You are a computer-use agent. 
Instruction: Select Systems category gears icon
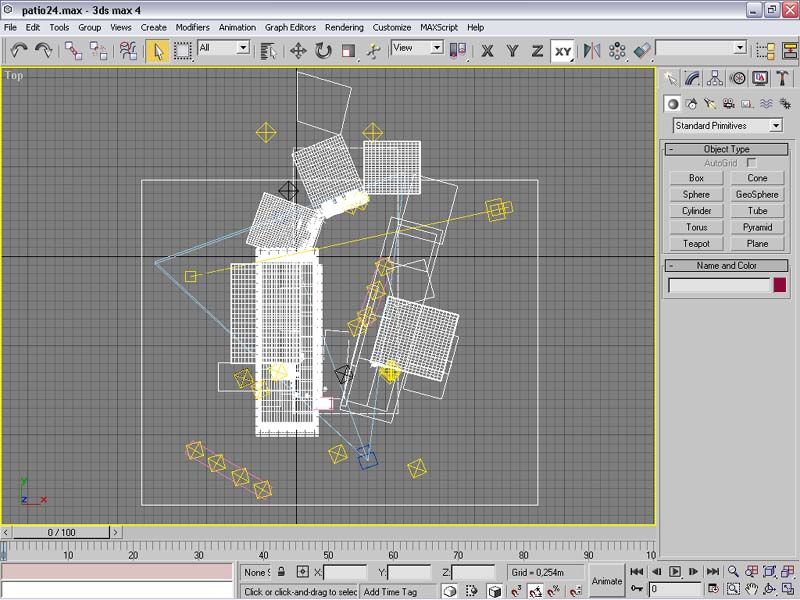785,104
